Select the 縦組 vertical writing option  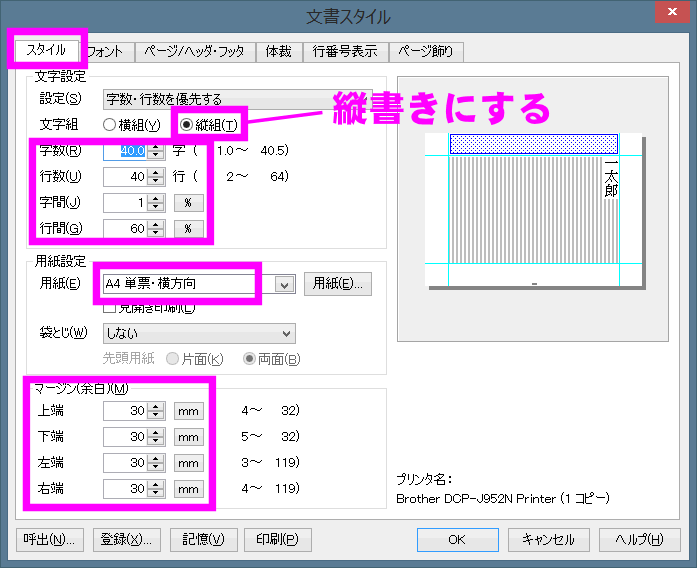186,125
